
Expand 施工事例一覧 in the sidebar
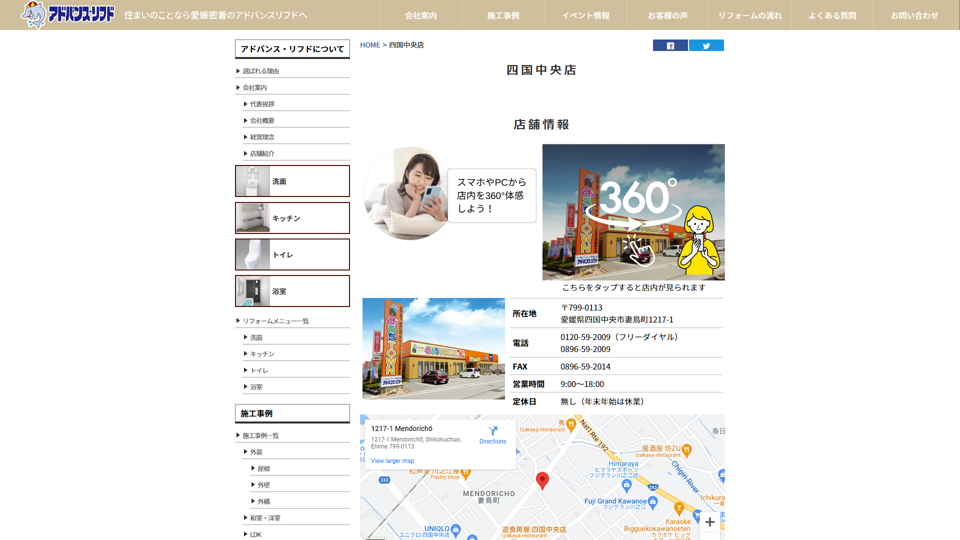[x=260, y=436]
